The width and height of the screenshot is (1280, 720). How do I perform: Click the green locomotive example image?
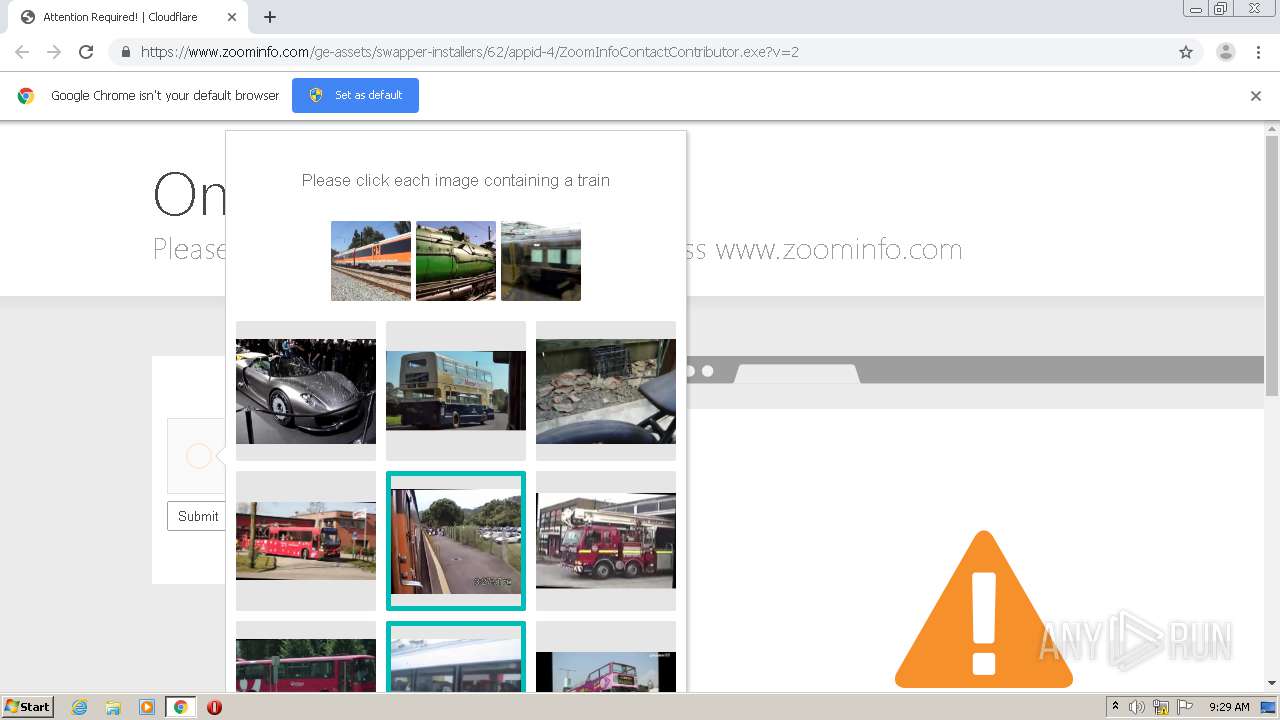[456, 261]
